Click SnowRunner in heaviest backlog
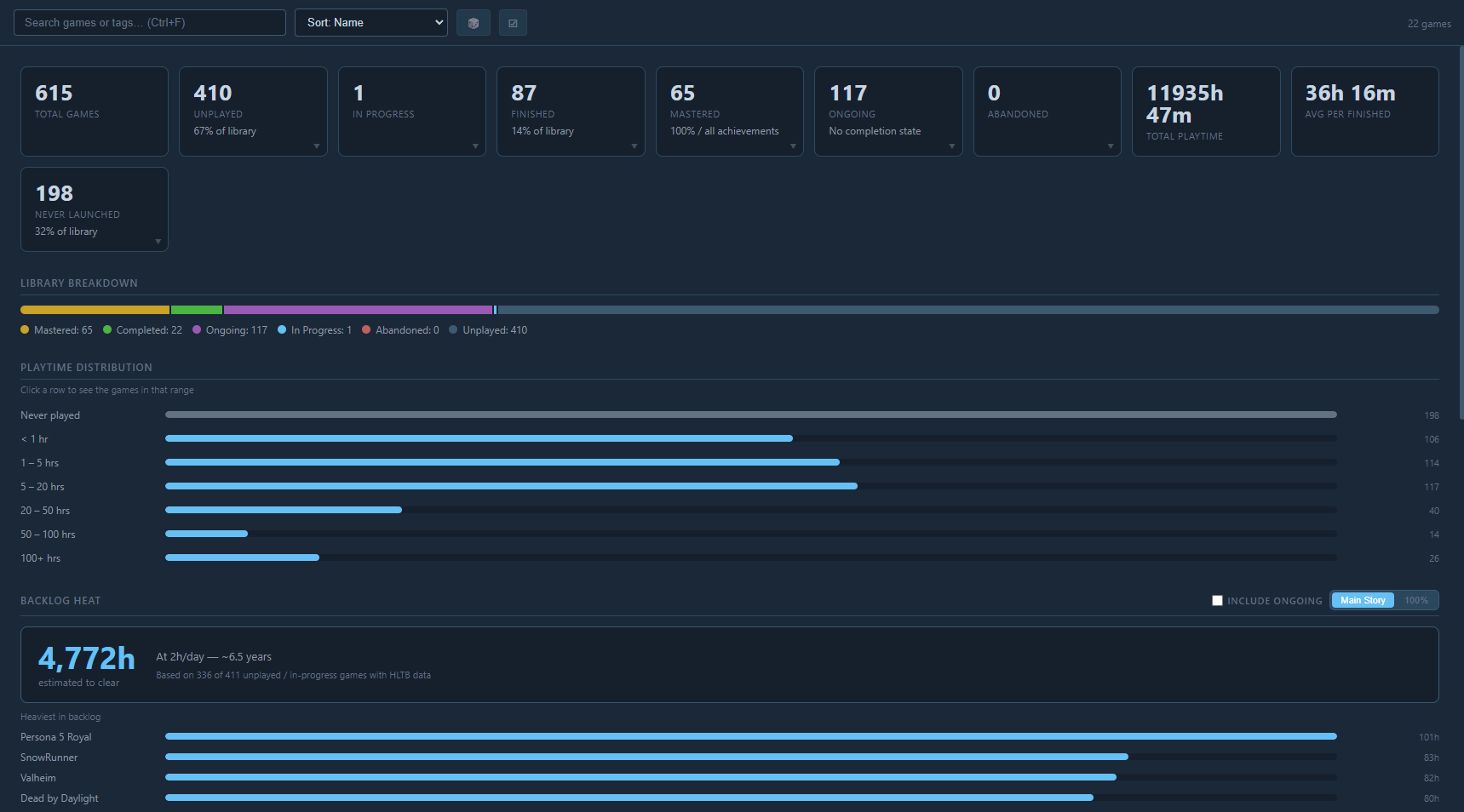1464x812 pixels. (x=730, y=758)
